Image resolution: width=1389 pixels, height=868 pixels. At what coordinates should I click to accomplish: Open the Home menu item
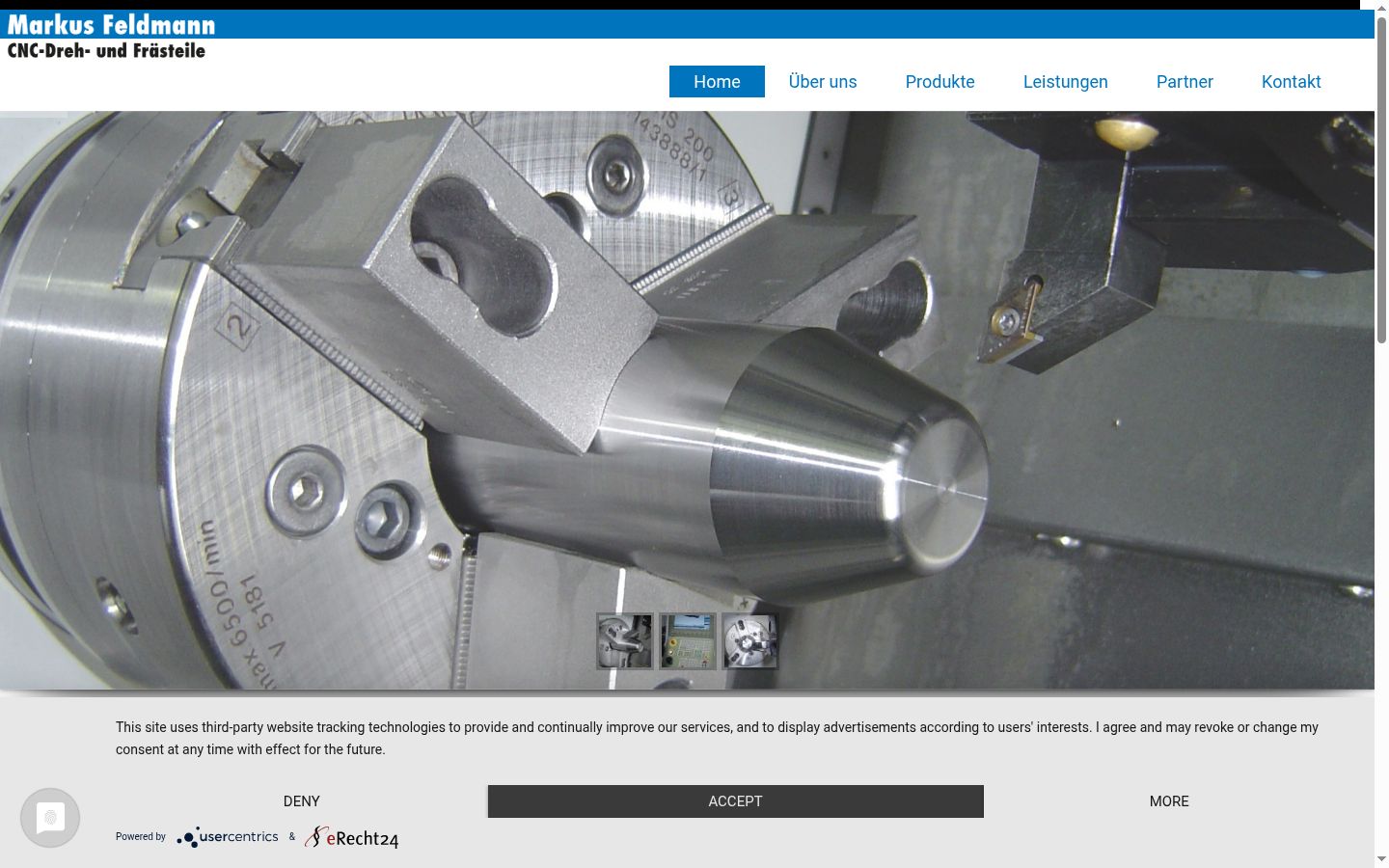pyautogui.click(x=717, y=82)
